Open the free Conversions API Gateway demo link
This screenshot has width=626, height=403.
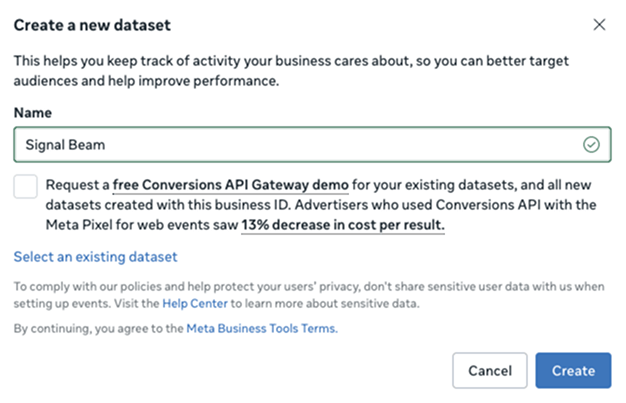pyautogui.click(x=230, y=186)
